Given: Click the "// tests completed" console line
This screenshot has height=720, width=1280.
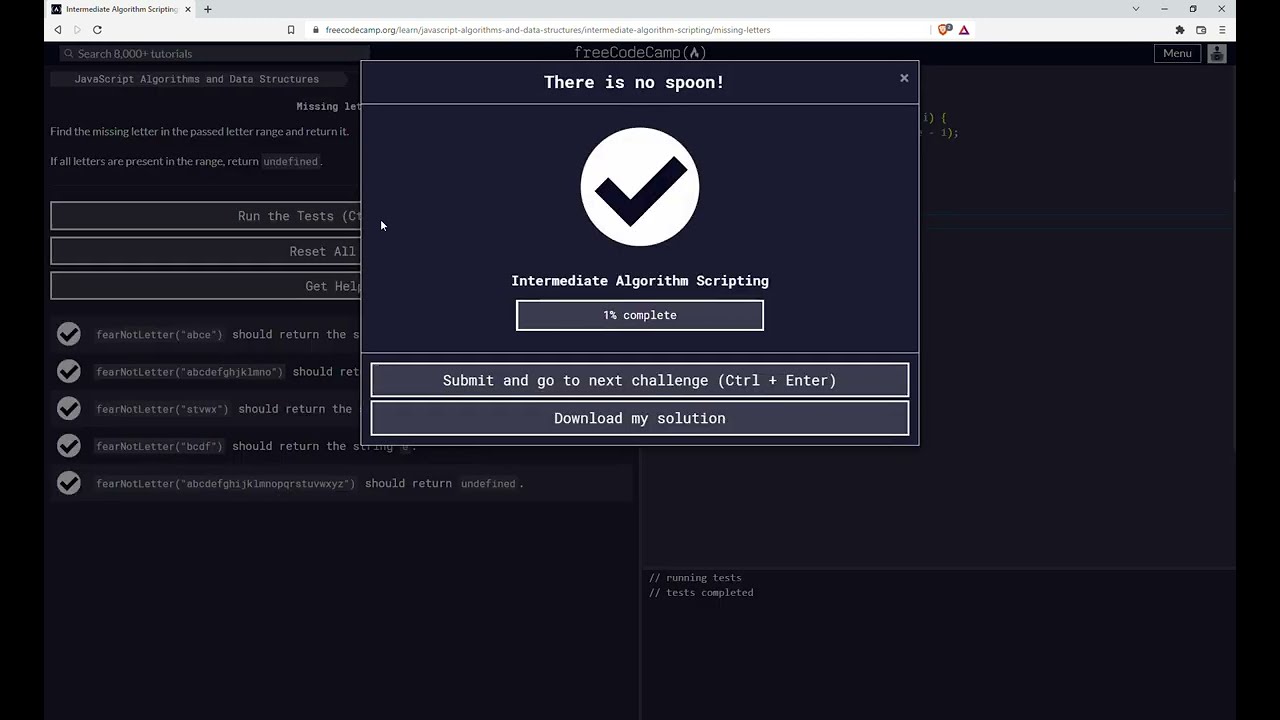Looking at the screenshot, I should (x=701, y=593).
